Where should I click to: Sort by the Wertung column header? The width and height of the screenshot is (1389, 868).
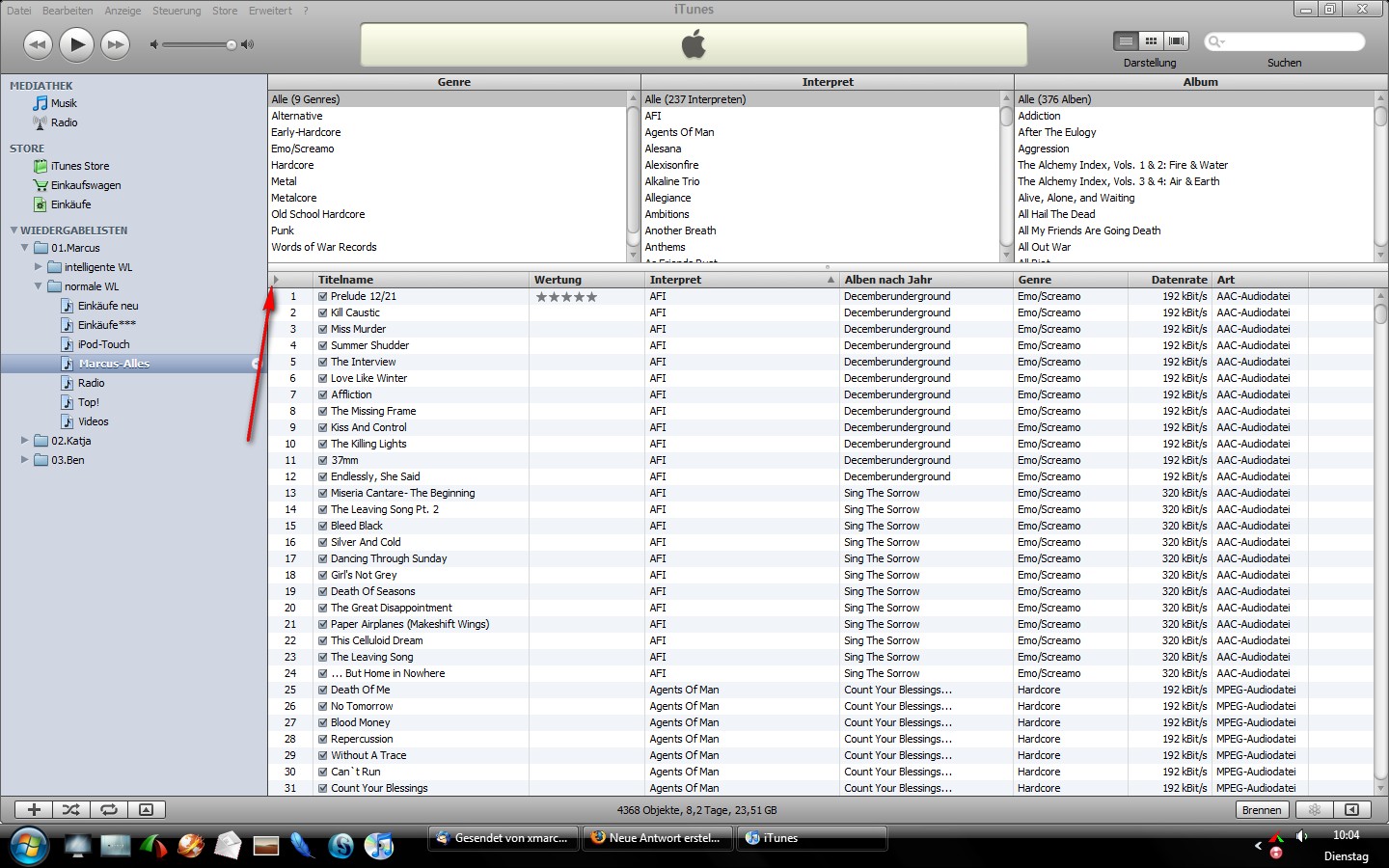pos(588,280)
